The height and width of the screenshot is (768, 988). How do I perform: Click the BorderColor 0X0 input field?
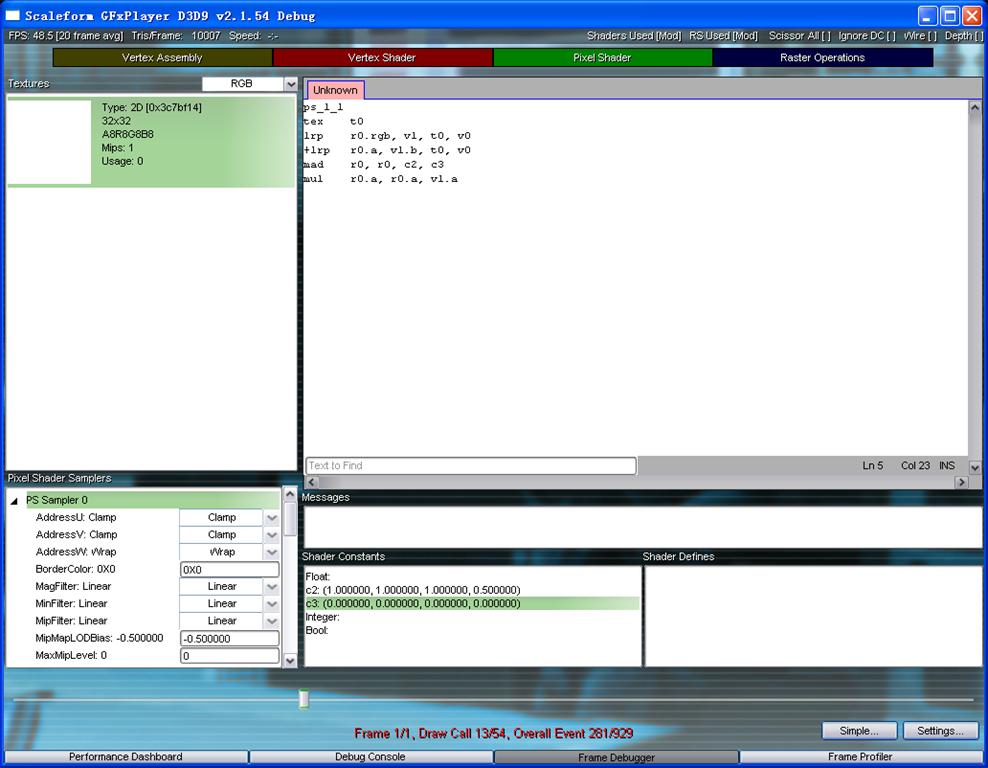point(229,570)
